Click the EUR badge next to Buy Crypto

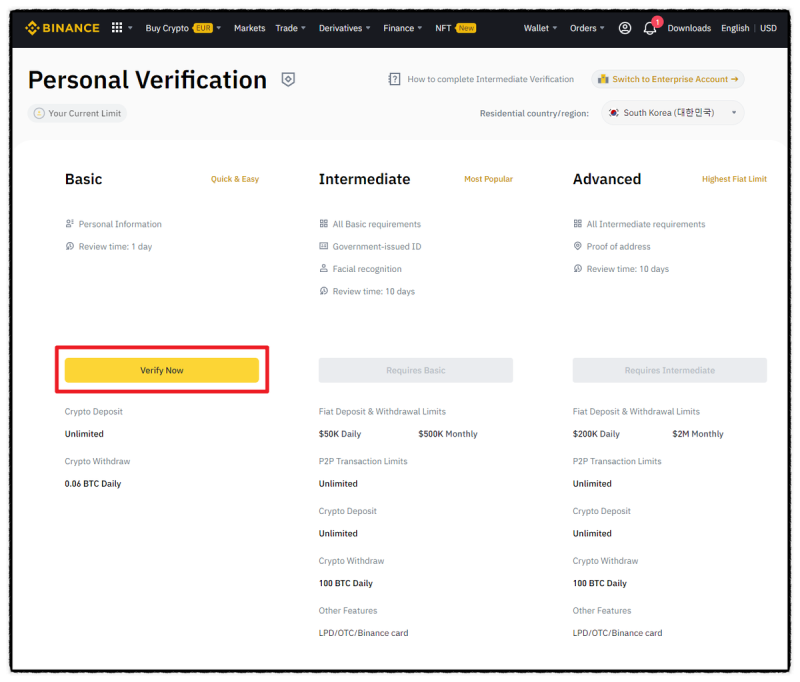[x=203, y=28]
